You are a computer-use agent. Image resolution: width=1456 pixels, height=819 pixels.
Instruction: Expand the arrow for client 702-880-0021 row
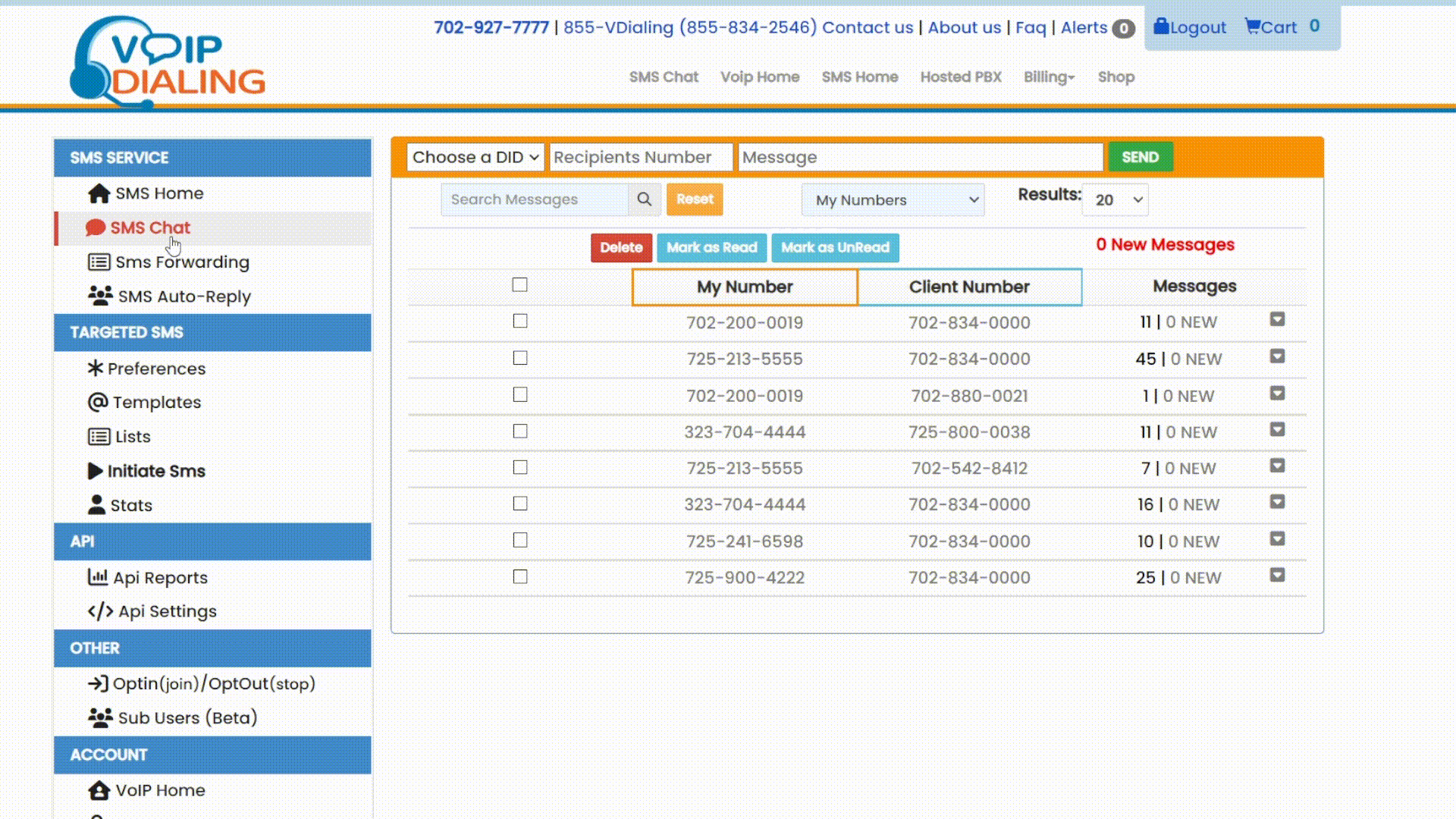point(1277,394)
